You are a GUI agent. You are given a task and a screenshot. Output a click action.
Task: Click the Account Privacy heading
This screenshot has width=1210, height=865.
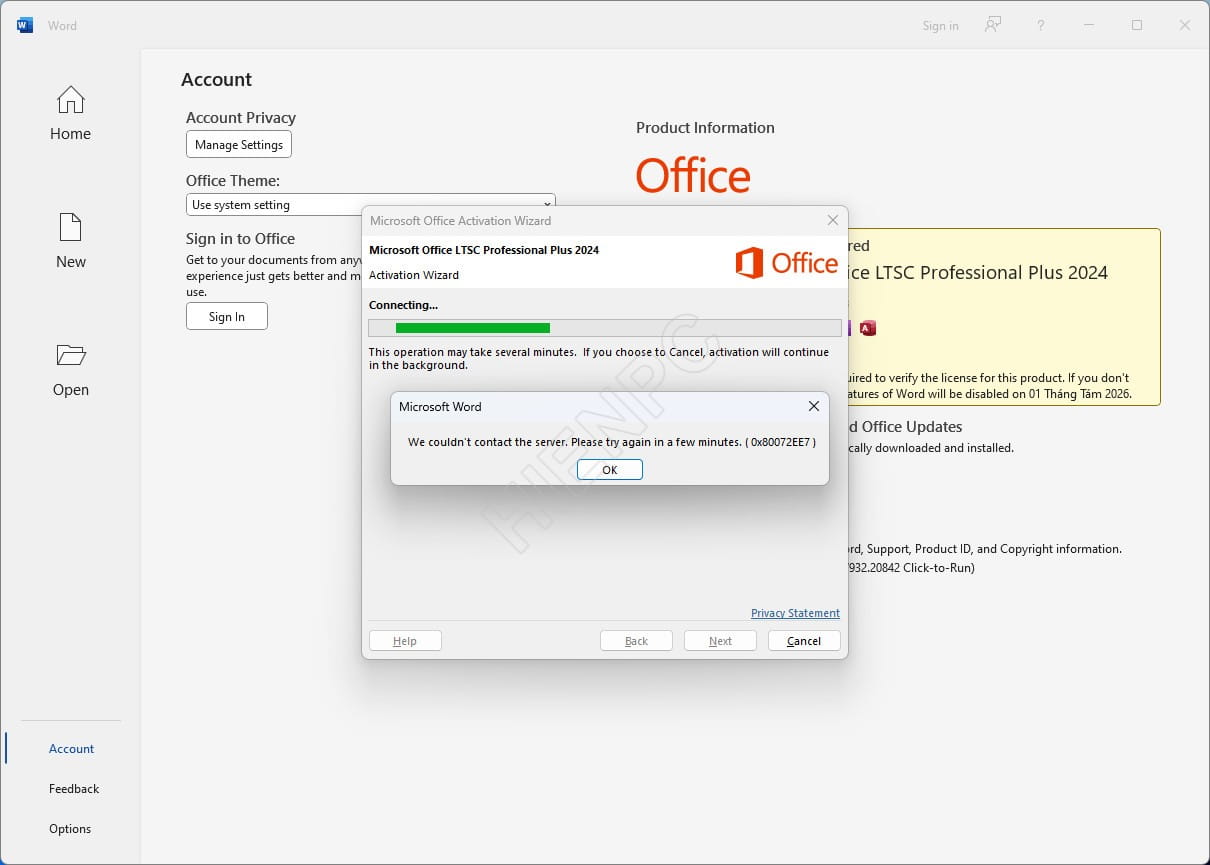(x=241, y=118)
